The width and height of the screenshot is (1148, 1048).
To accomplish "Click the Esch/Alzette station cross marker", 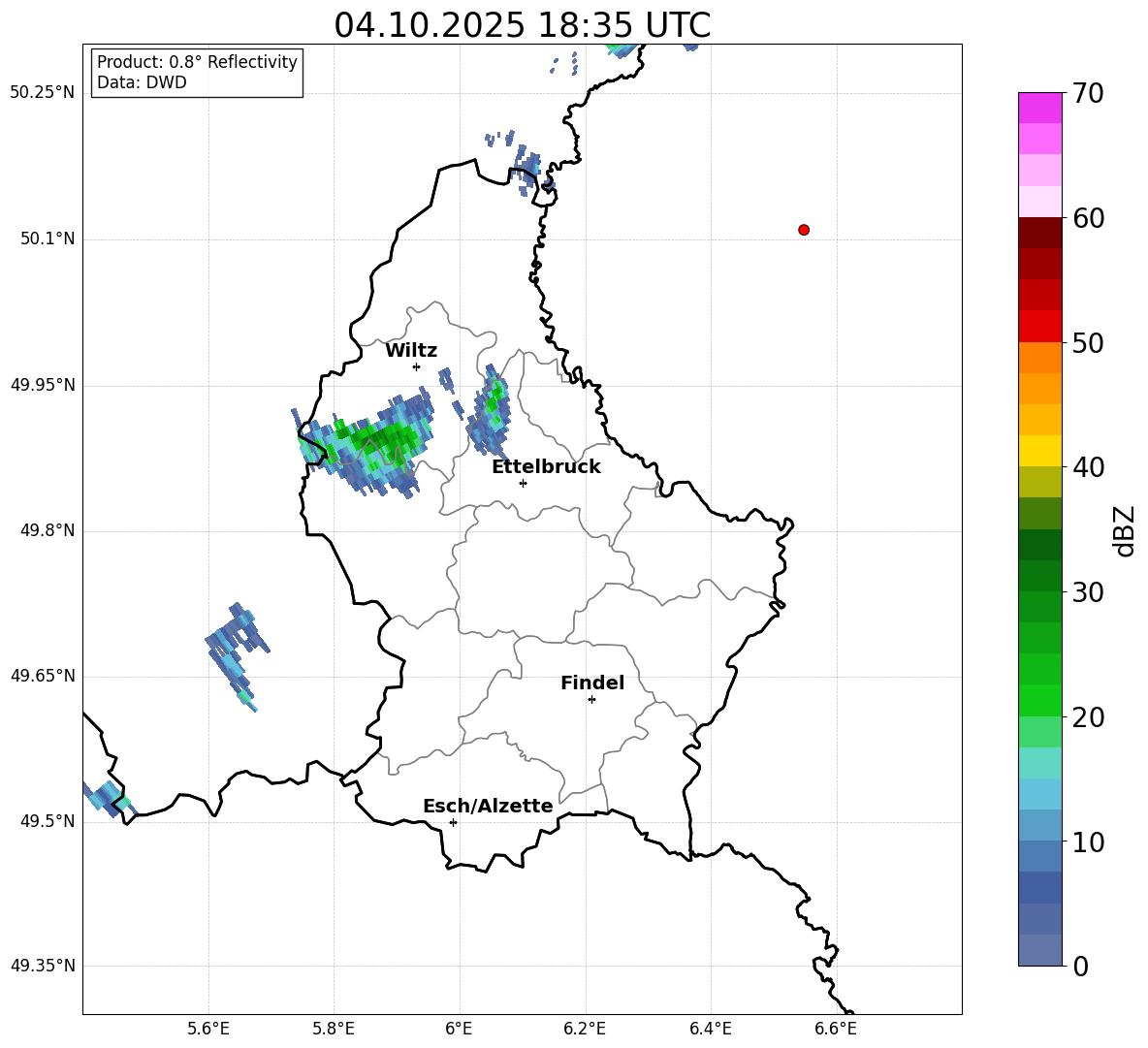I will click(x=453, y=822).
